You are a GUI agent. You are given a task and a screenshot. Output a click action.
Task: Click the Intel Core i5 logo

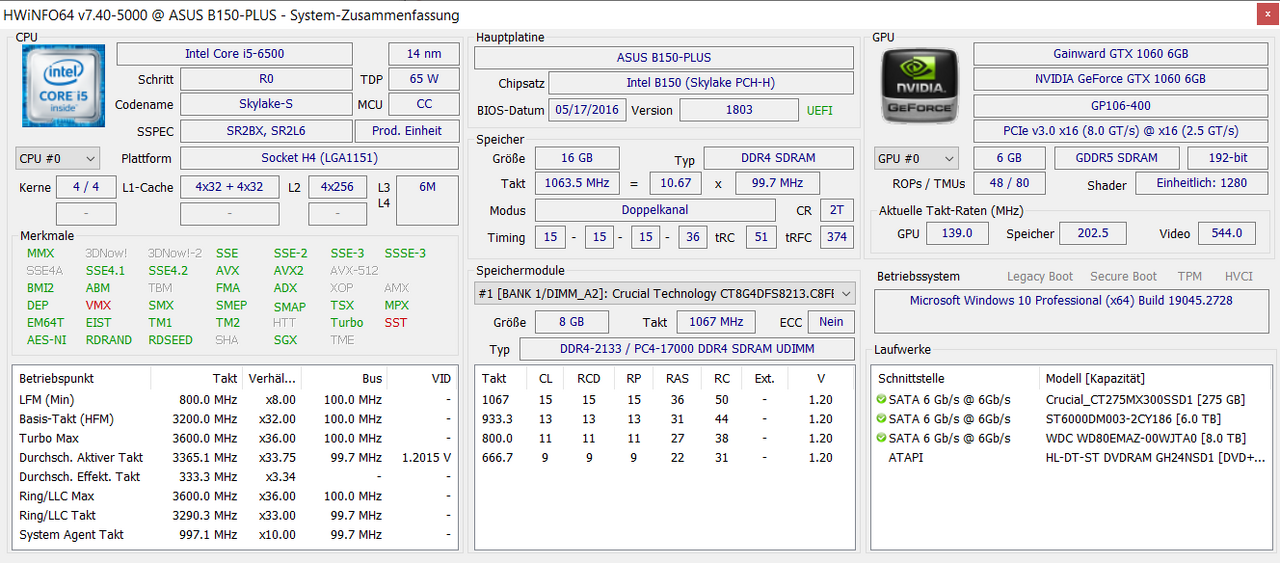tap(63, 85)
